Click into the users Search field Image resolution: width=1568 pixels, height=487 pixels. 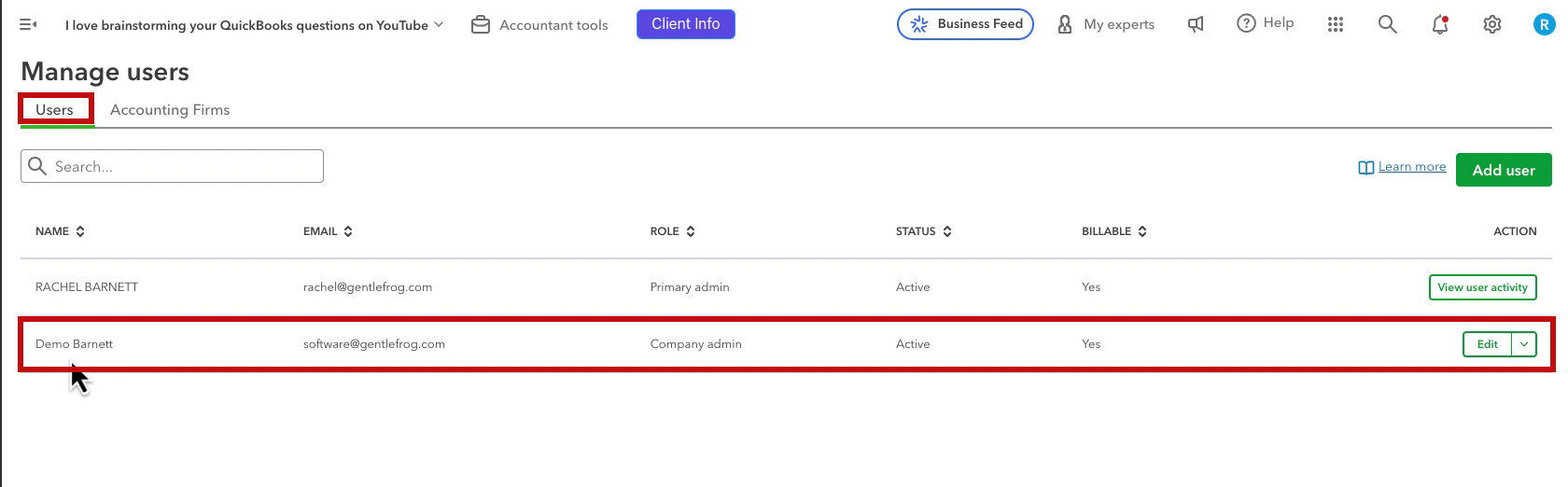coord(172,166)
